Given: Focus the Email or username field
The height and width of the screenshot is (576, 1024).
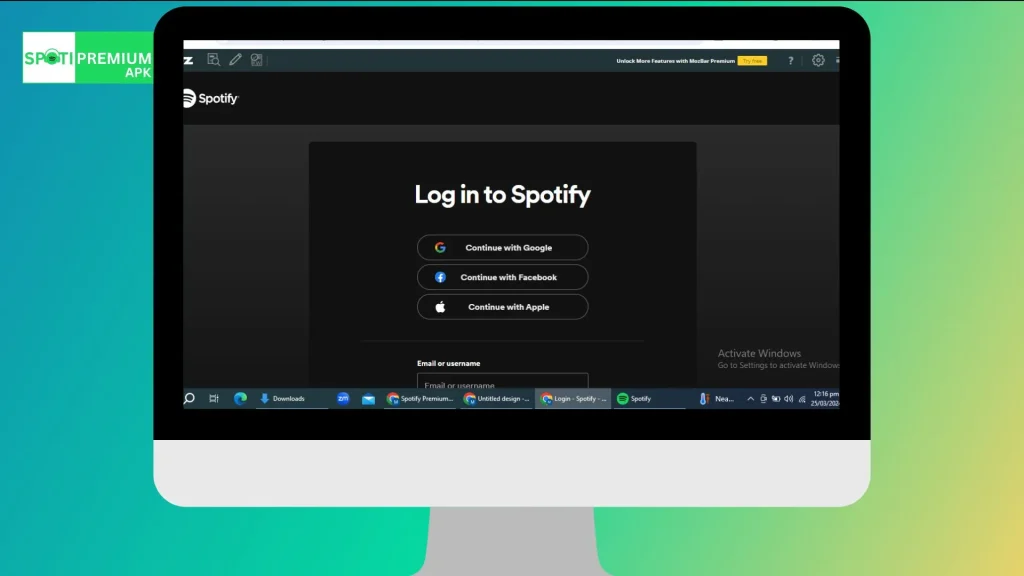Looking at the screenshot, I should pos(502,381).
